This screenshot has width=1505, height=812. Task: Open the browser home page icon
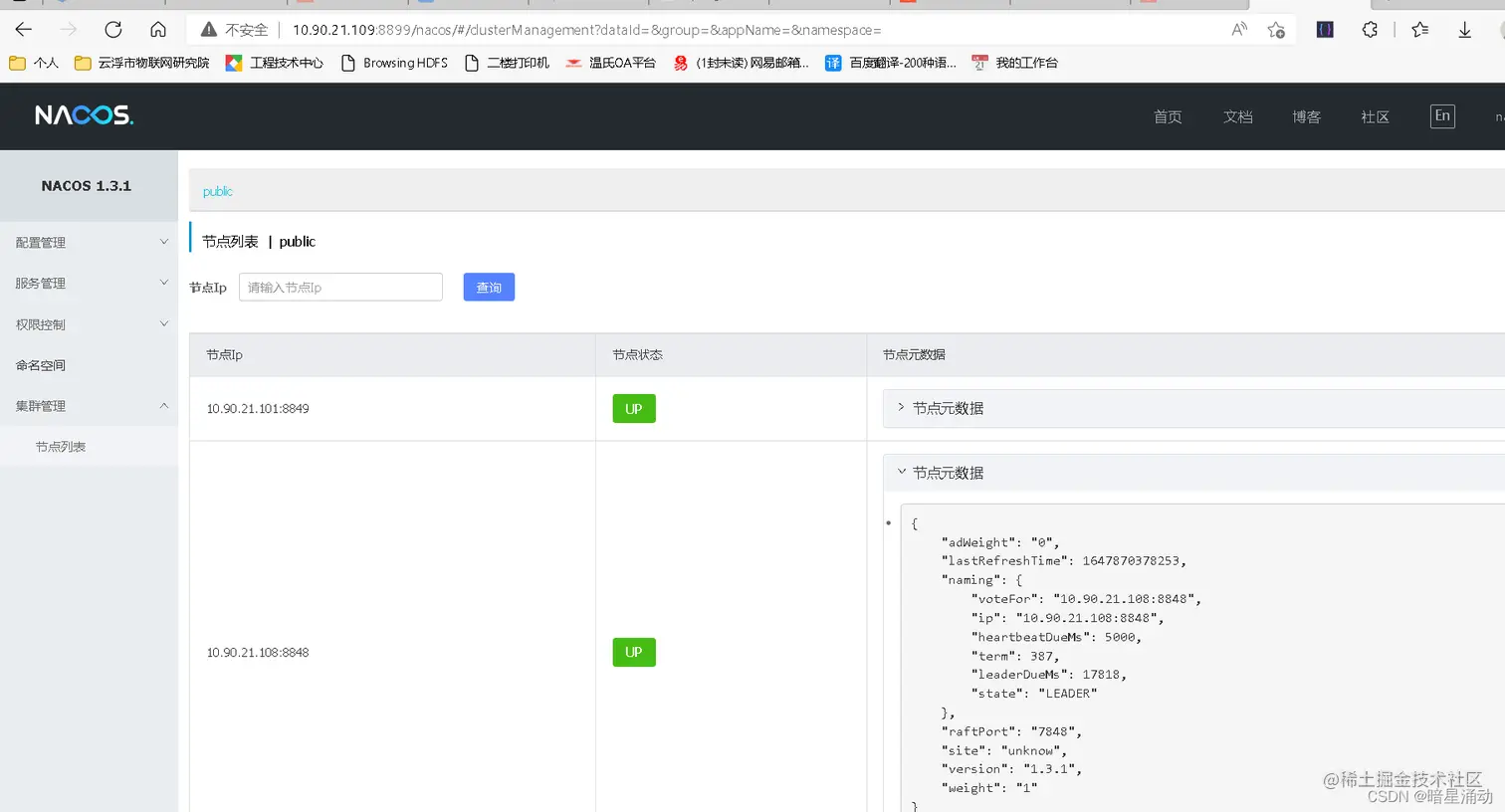[x=158, y=30]
